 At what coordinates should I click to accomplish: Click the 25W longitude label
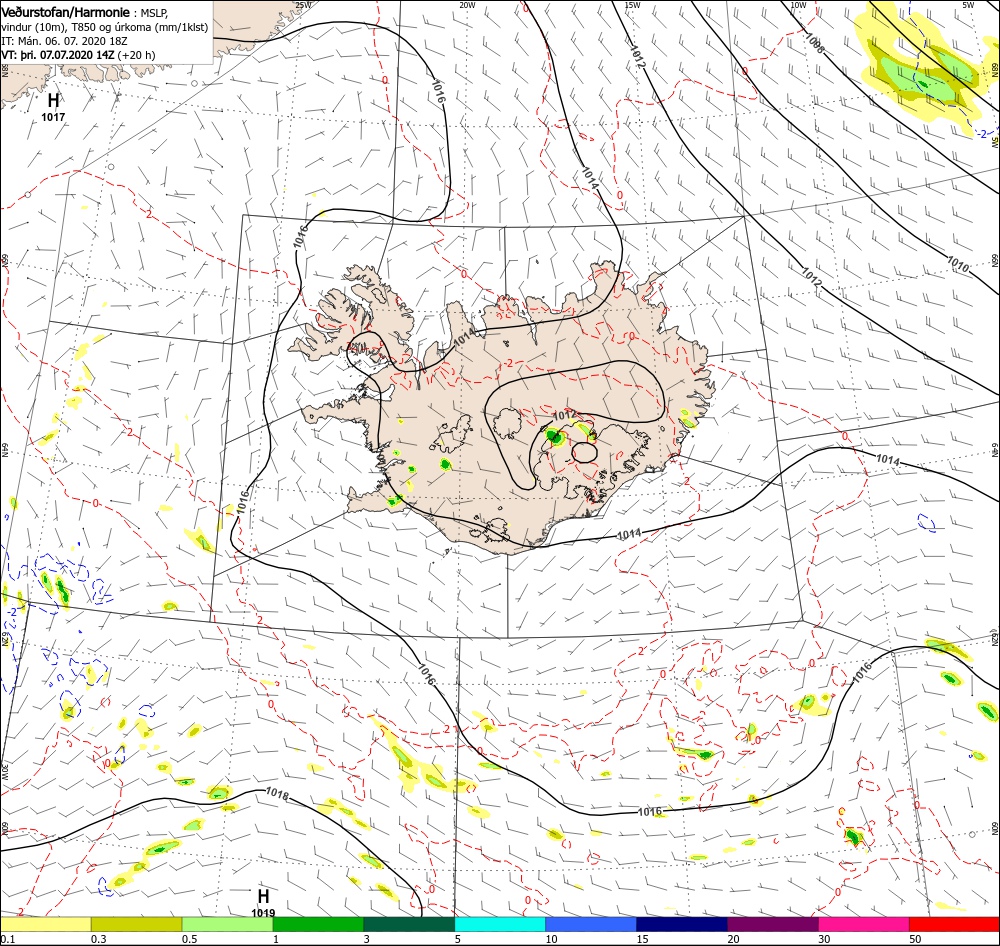[x=304, y=5]
